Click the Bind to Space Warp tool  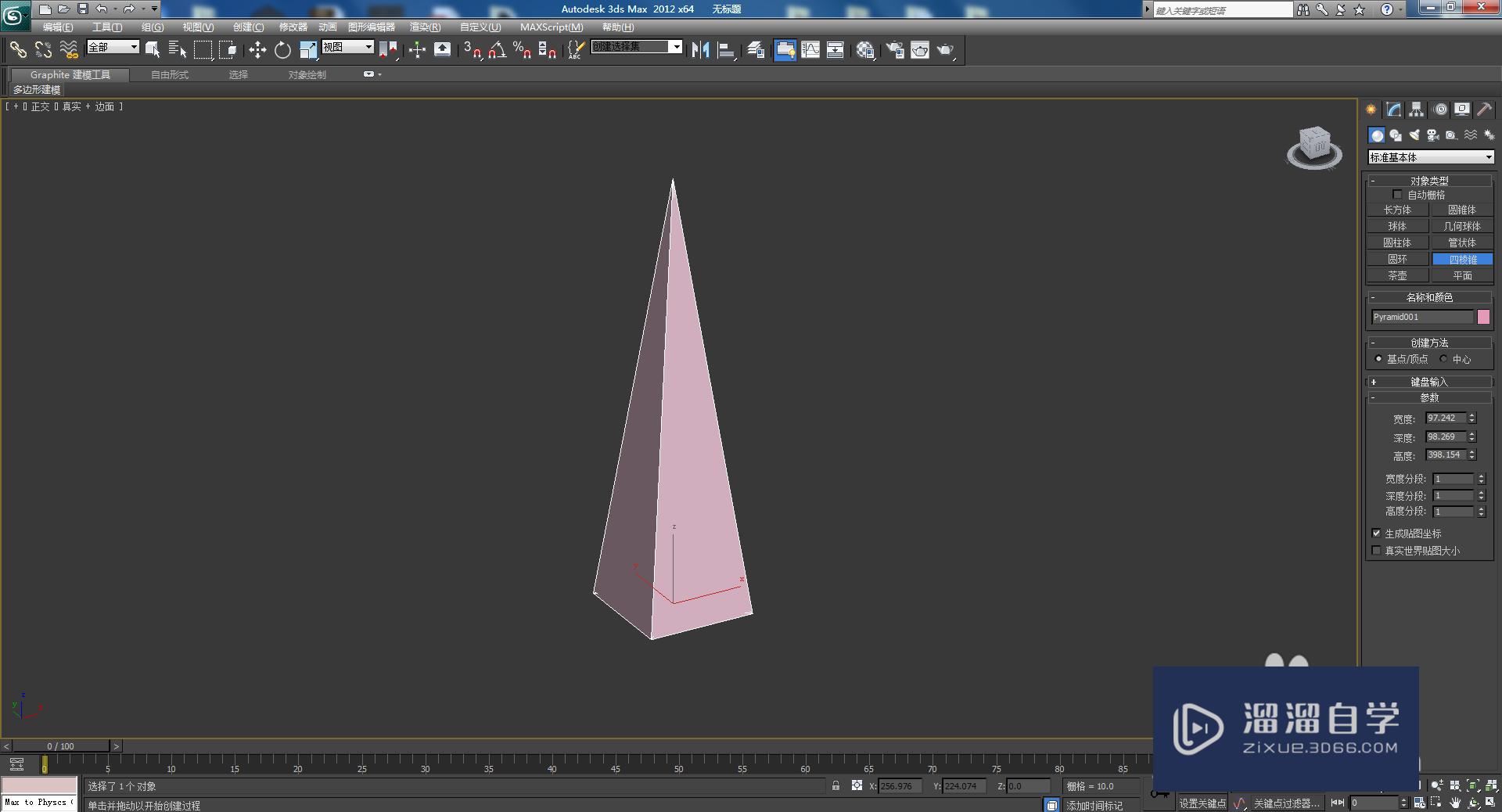69,50
